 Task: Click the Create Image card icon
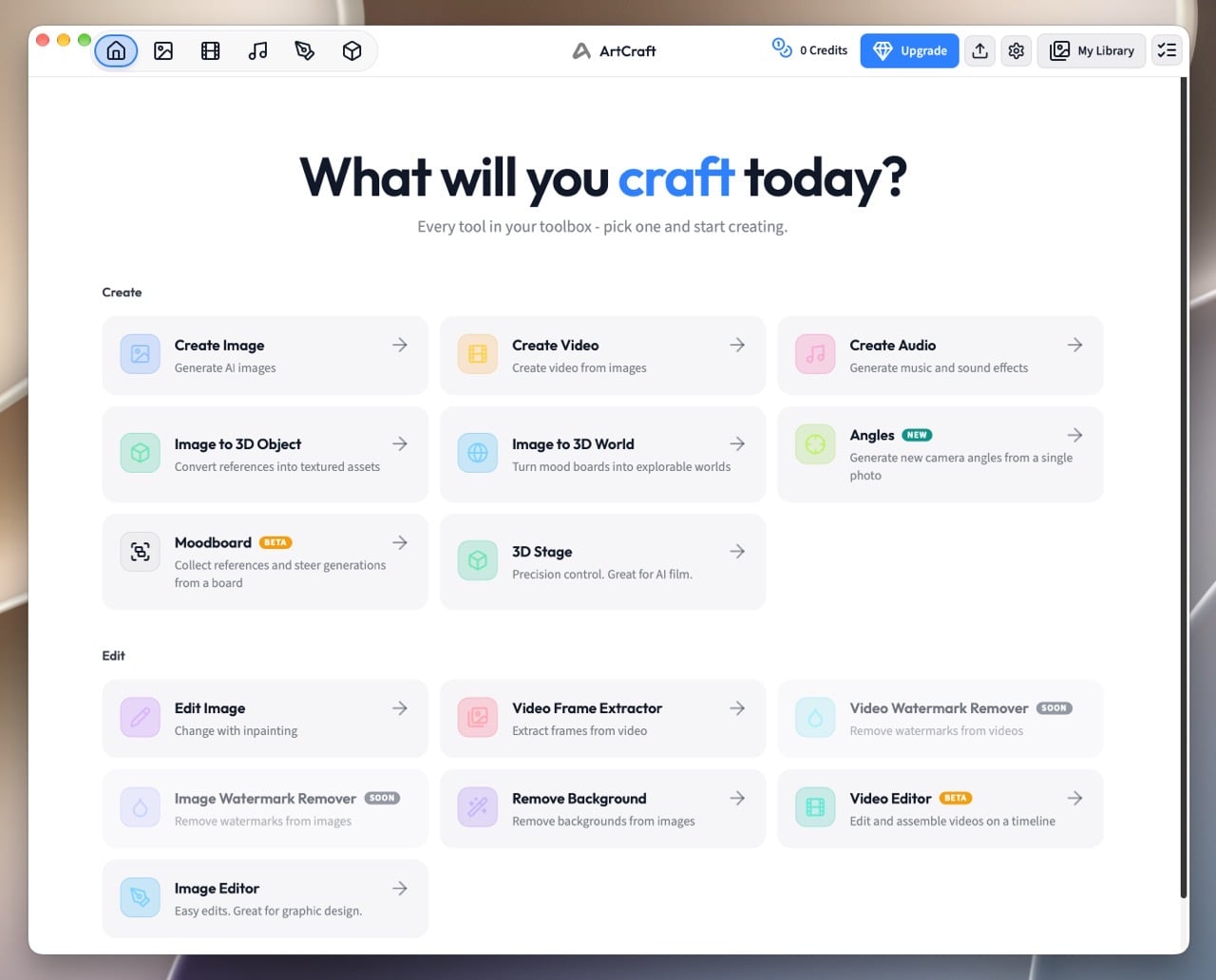coord(141,355)
